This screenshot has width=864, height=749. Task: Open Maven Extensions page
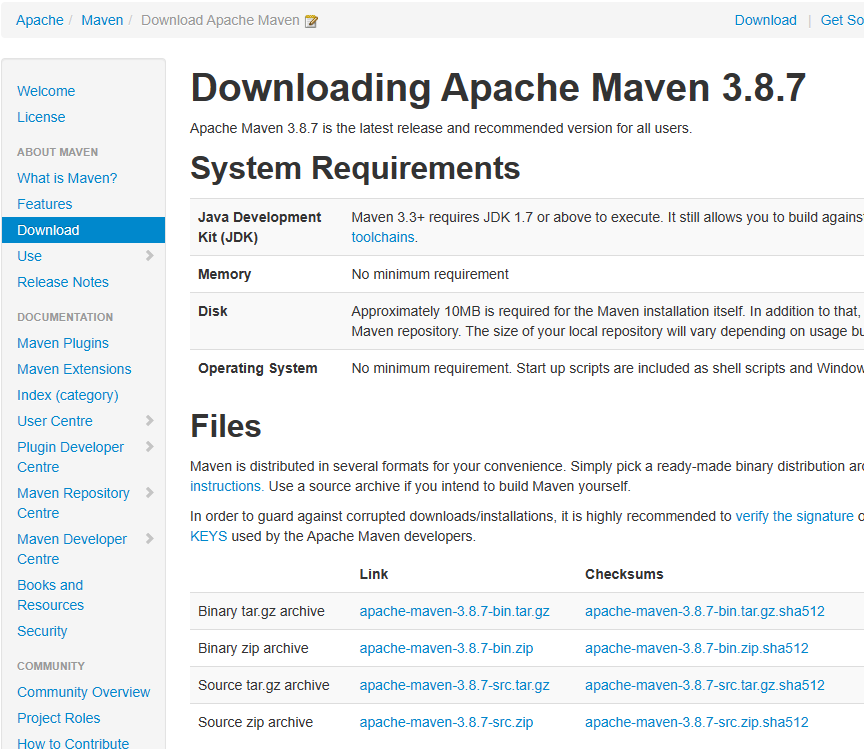pos(74,369)
